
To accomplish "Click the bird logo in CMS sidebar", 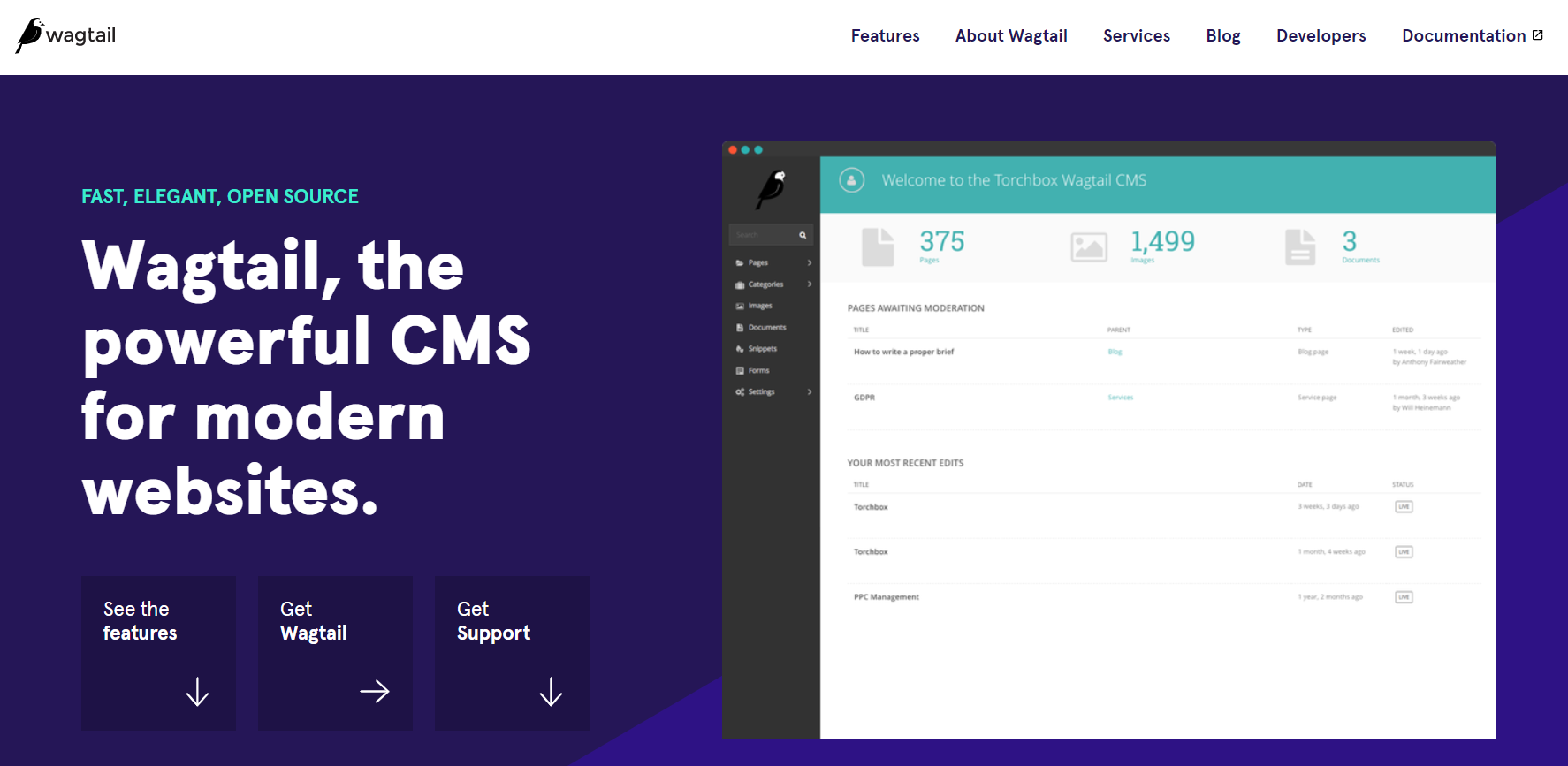I will (772, 189).
